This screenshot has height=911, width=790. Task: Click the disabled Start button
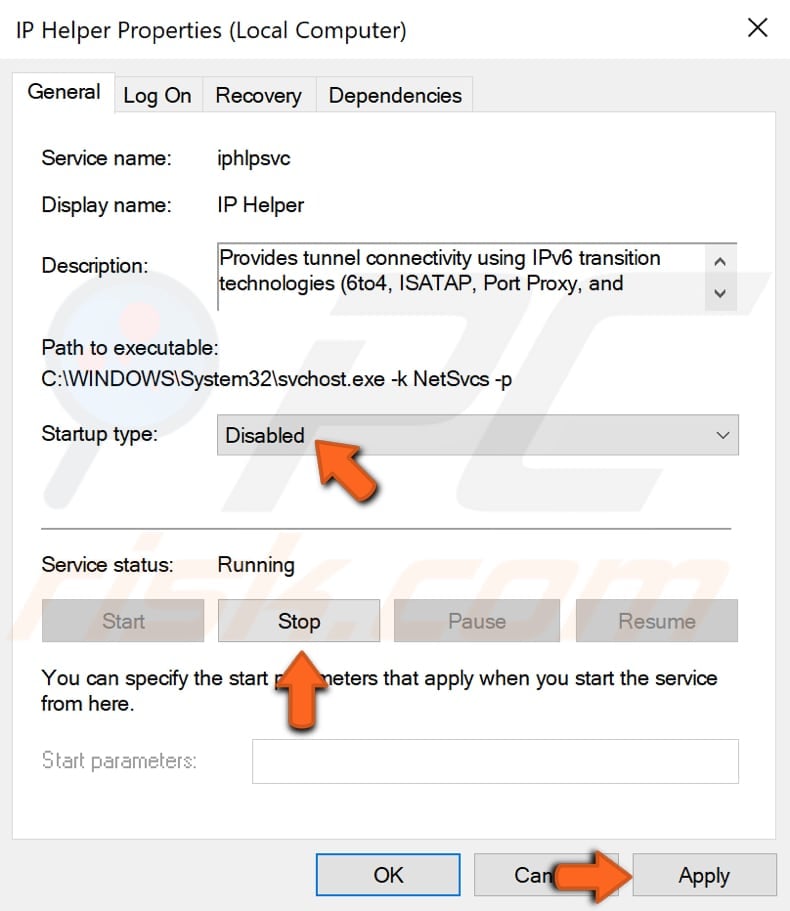click(x=123, y=621)
